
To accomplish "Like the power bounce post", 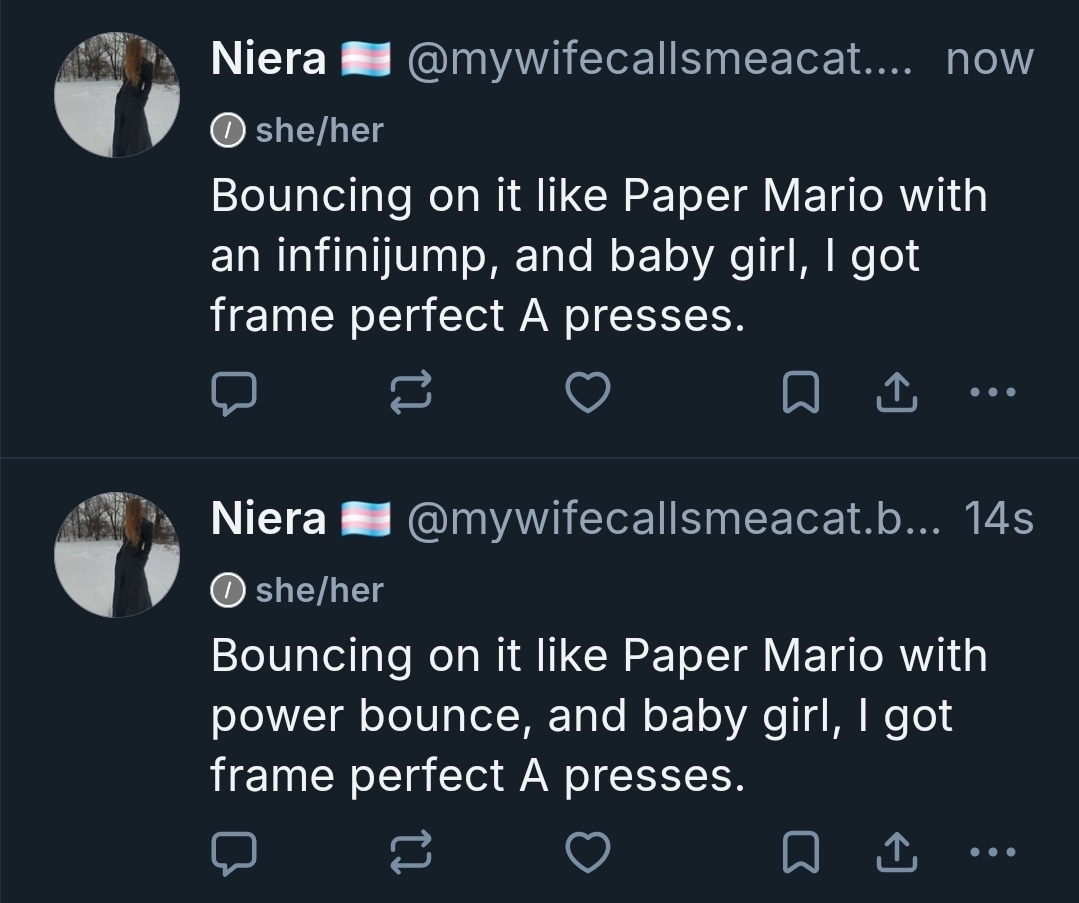I will tap(588, 852).
